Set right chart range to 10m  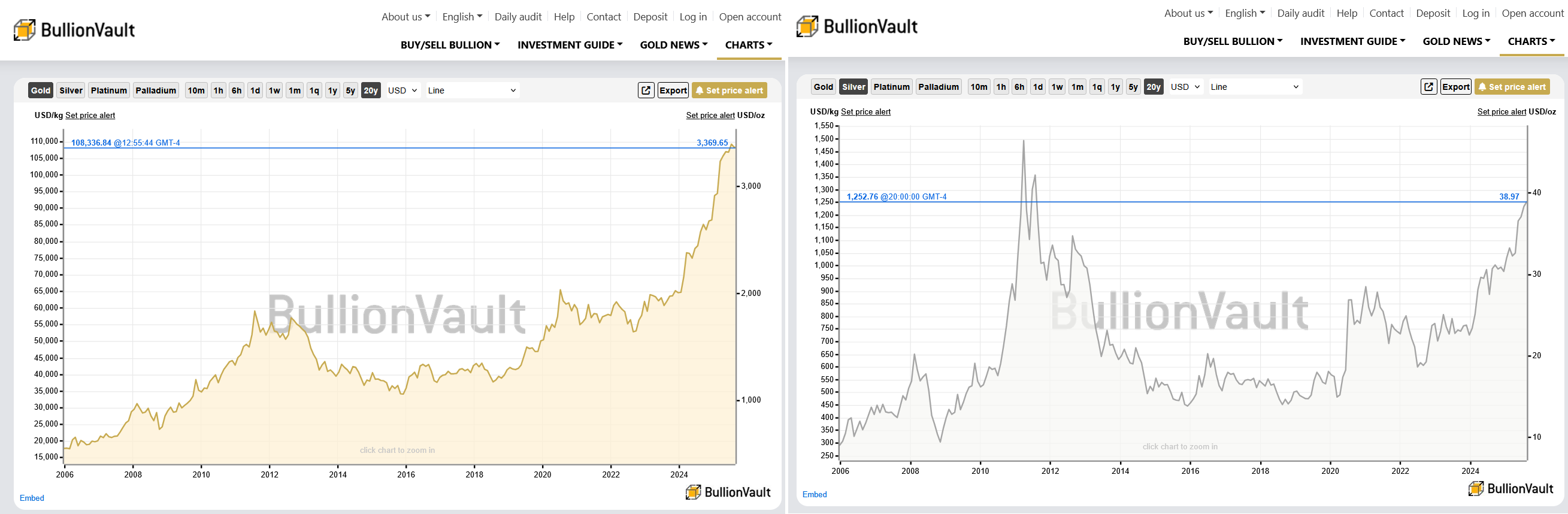coord(979,86)
